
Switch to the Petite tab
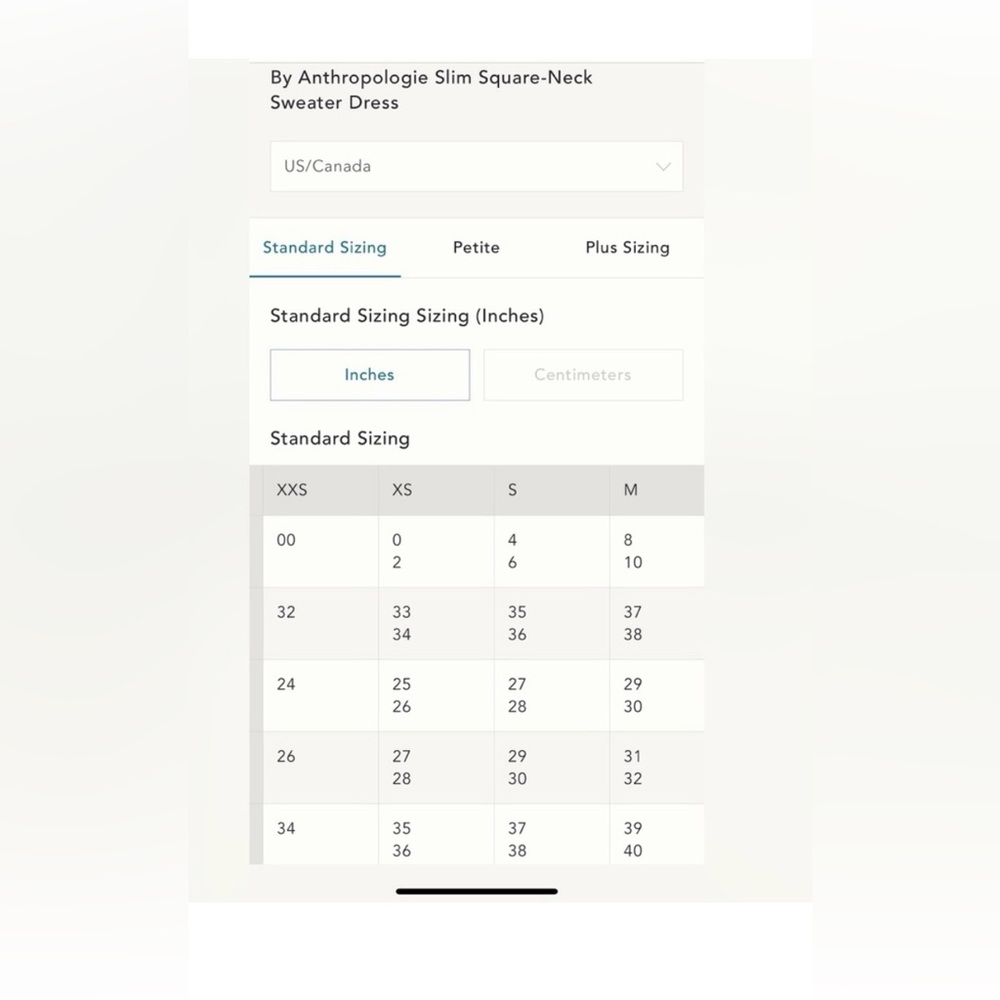coord(476,247)
